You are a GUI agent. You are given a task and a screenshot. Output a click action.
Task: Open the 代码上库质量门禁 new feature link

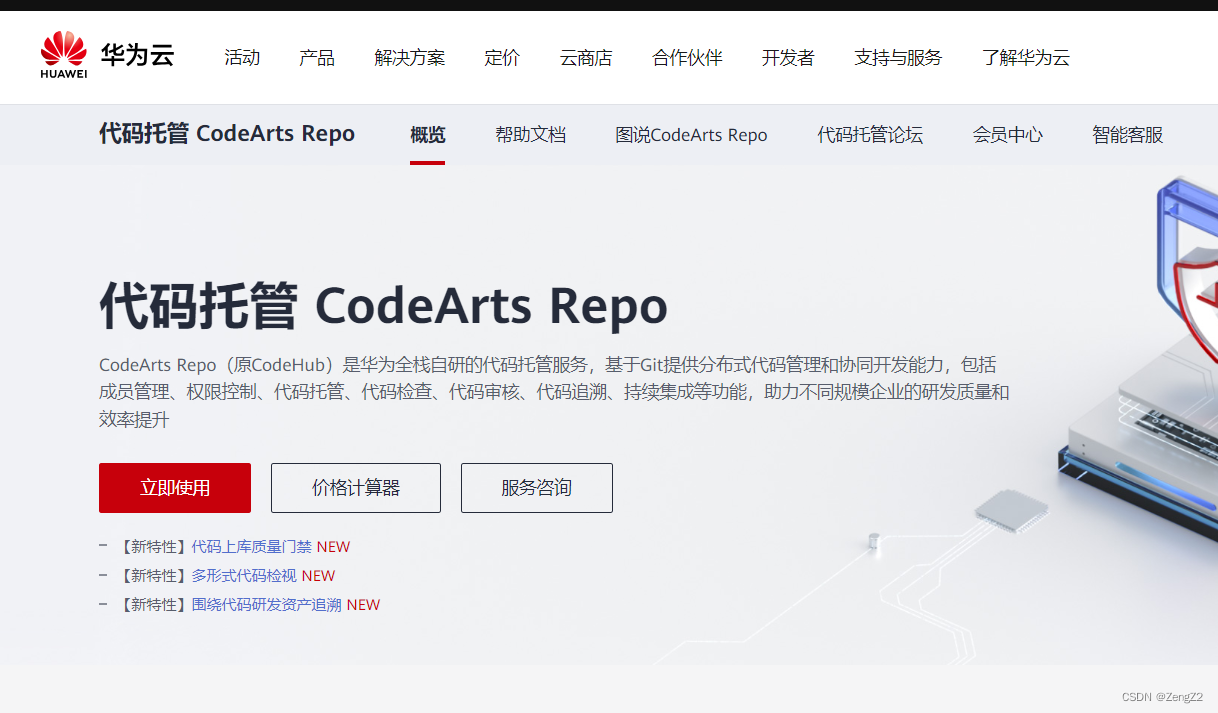point(251,546)
